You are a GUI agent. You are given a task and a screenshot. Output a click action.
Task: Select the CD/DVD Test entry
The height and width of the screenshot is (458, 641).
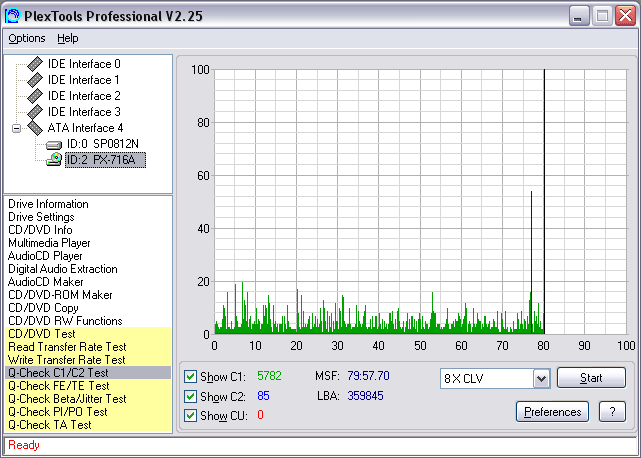point(87,334)
